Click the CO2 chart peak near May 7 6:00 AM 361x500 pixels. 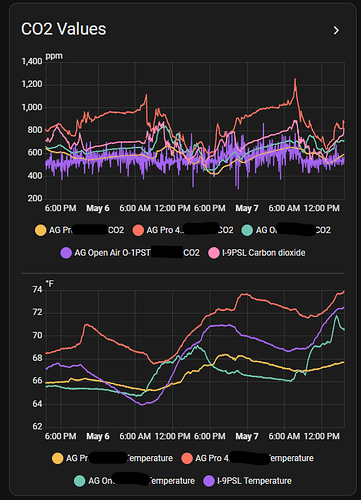tap(295, 80)
